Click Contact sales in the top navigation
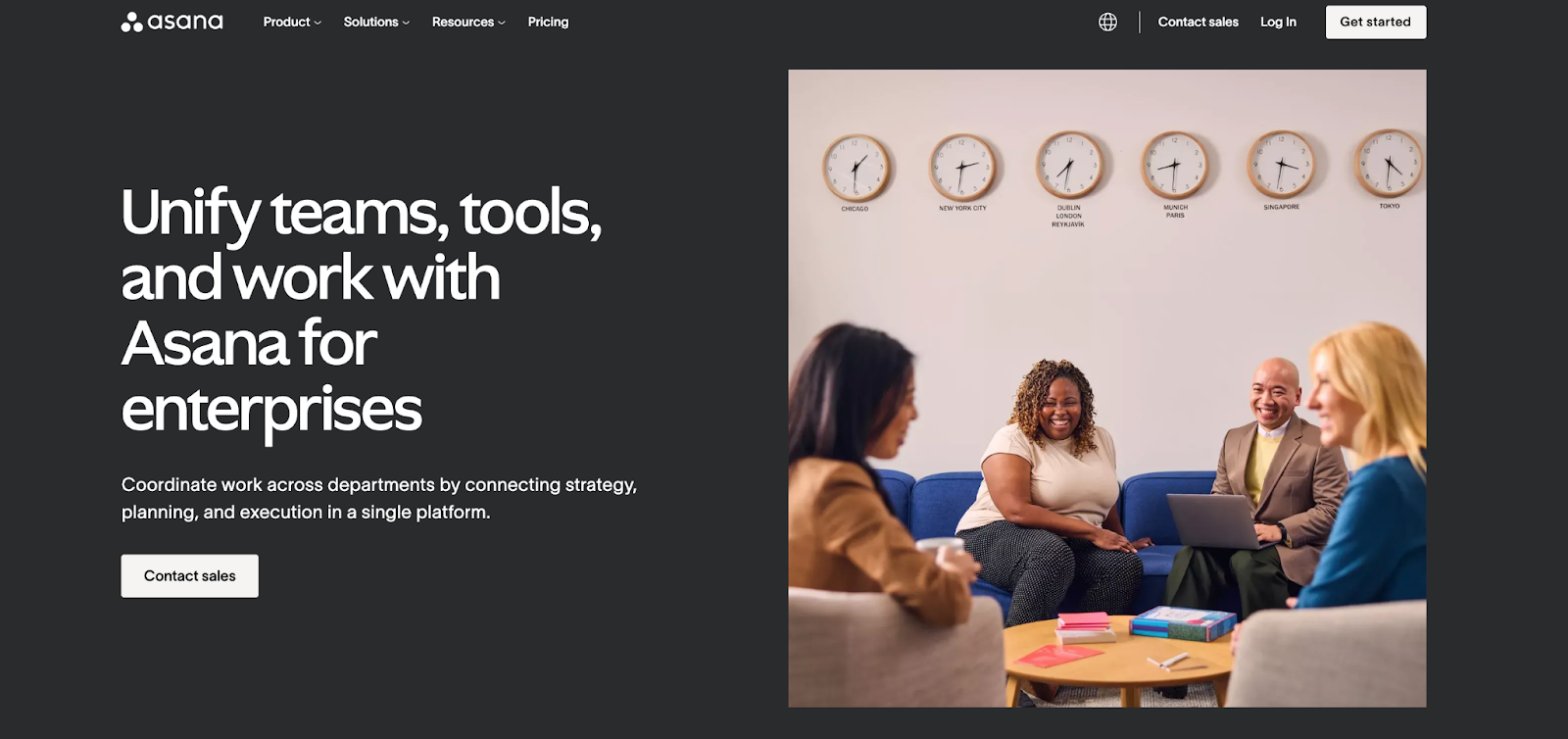This screenshot has width=1568, height=739. 1198,22
